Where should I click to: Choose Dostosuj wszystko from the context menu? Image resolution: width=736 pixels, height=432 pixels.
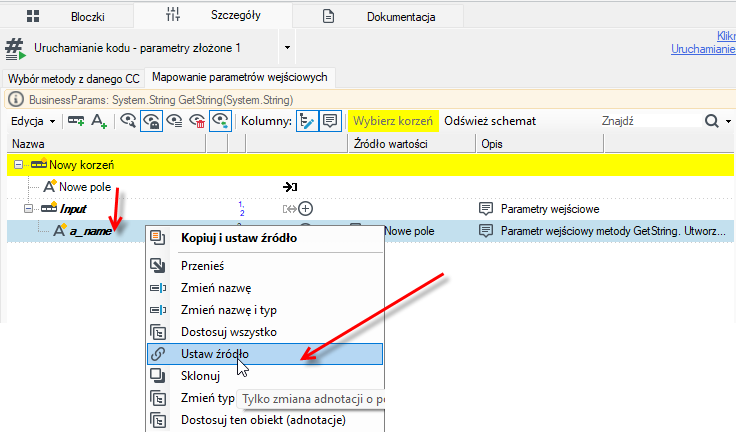pyautogui.click(x=265, y=332)
